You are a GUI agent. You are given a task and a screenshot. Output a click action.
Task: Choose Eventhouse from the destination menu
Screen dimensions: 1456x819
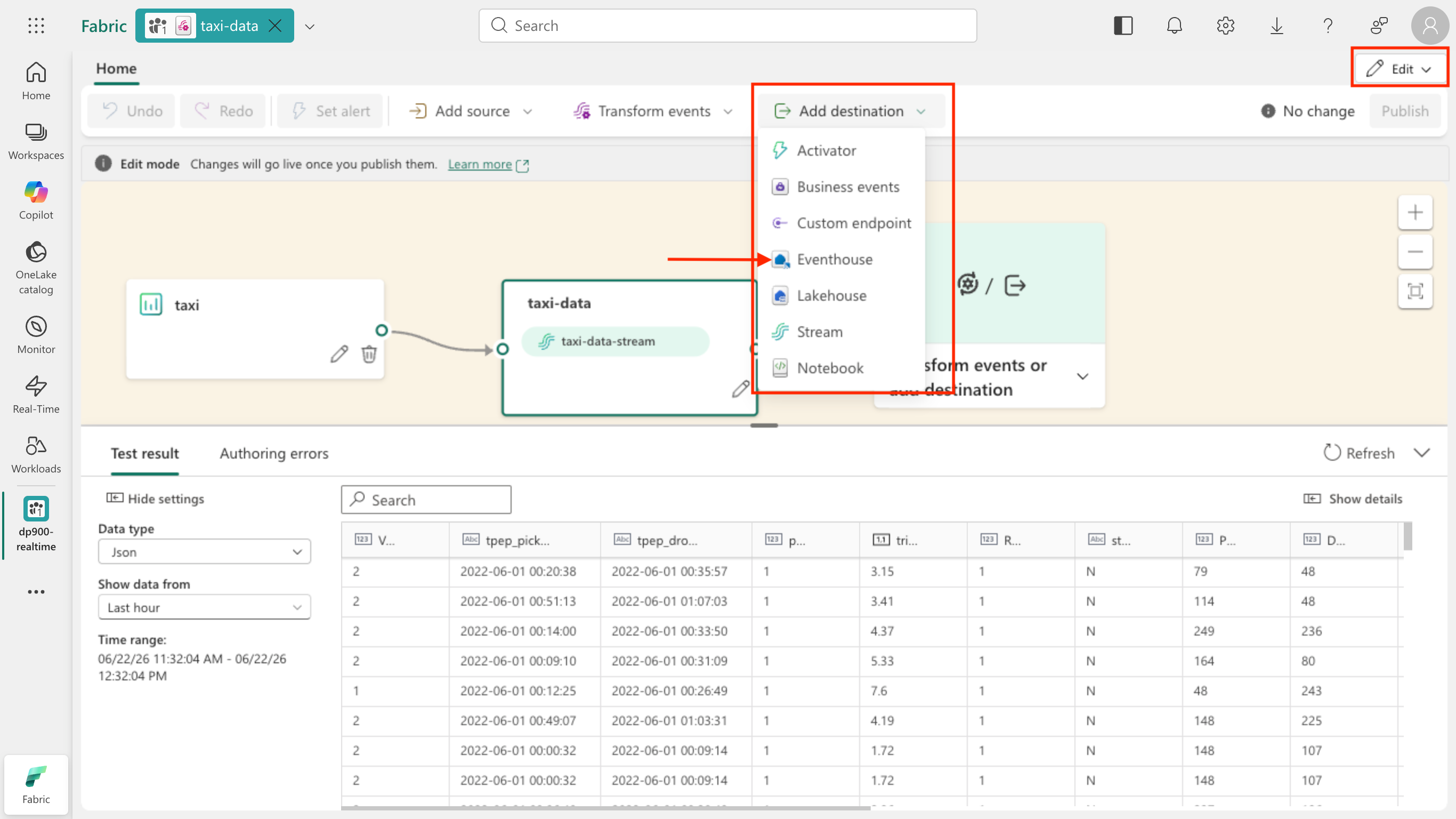(840, 259)
